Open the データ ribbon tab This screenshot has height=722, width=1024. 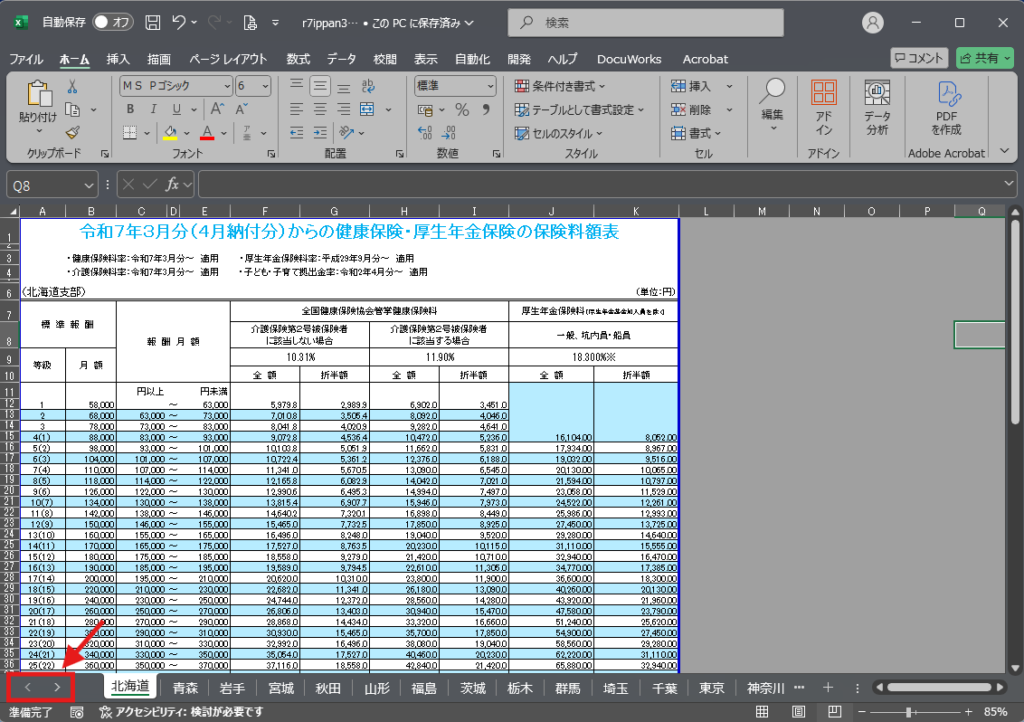click(342, 59)
